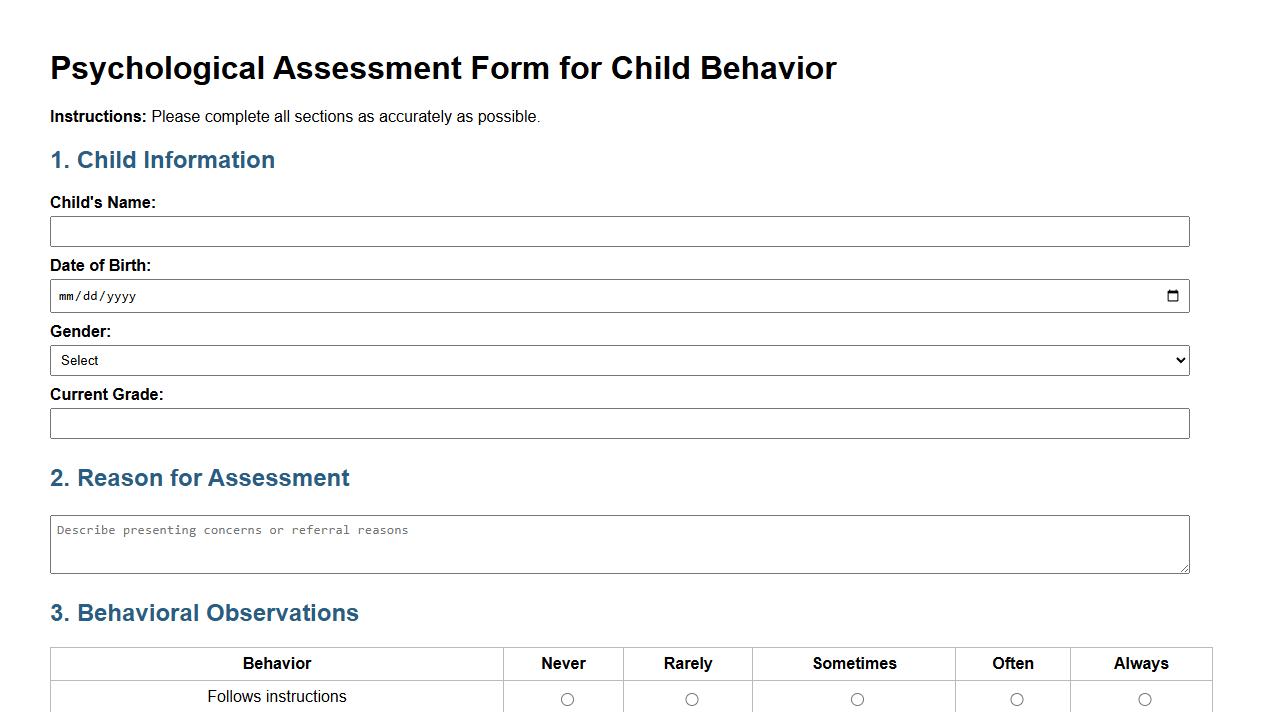This screenshot has height=712, width=1263.
Task: Click the yyyy year segment of the date field
Action: [x=121, y=296]
